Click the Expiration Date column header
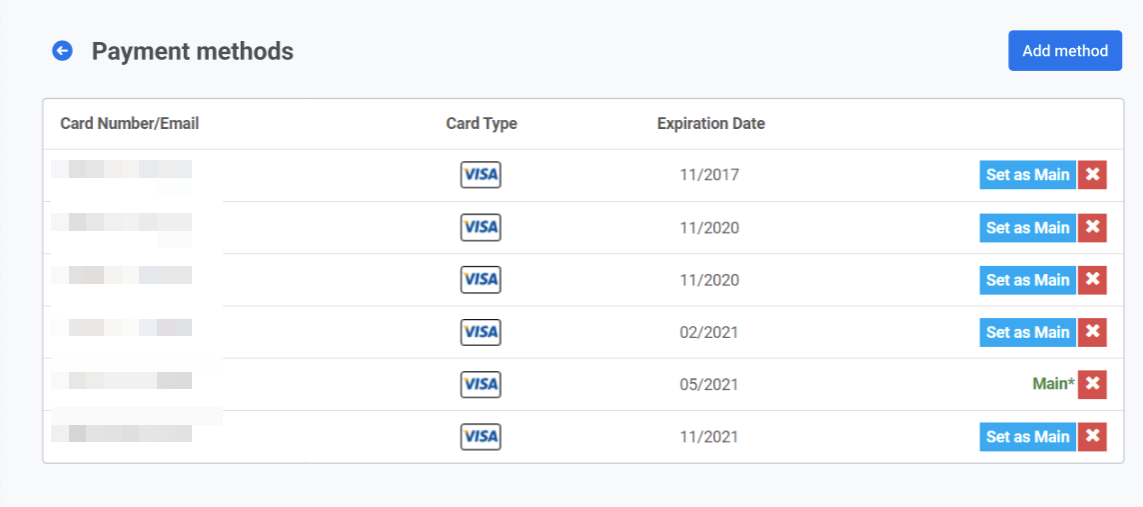Image resolution: width=1143 pixels, height=507 pixels. [x=710, y=124]
